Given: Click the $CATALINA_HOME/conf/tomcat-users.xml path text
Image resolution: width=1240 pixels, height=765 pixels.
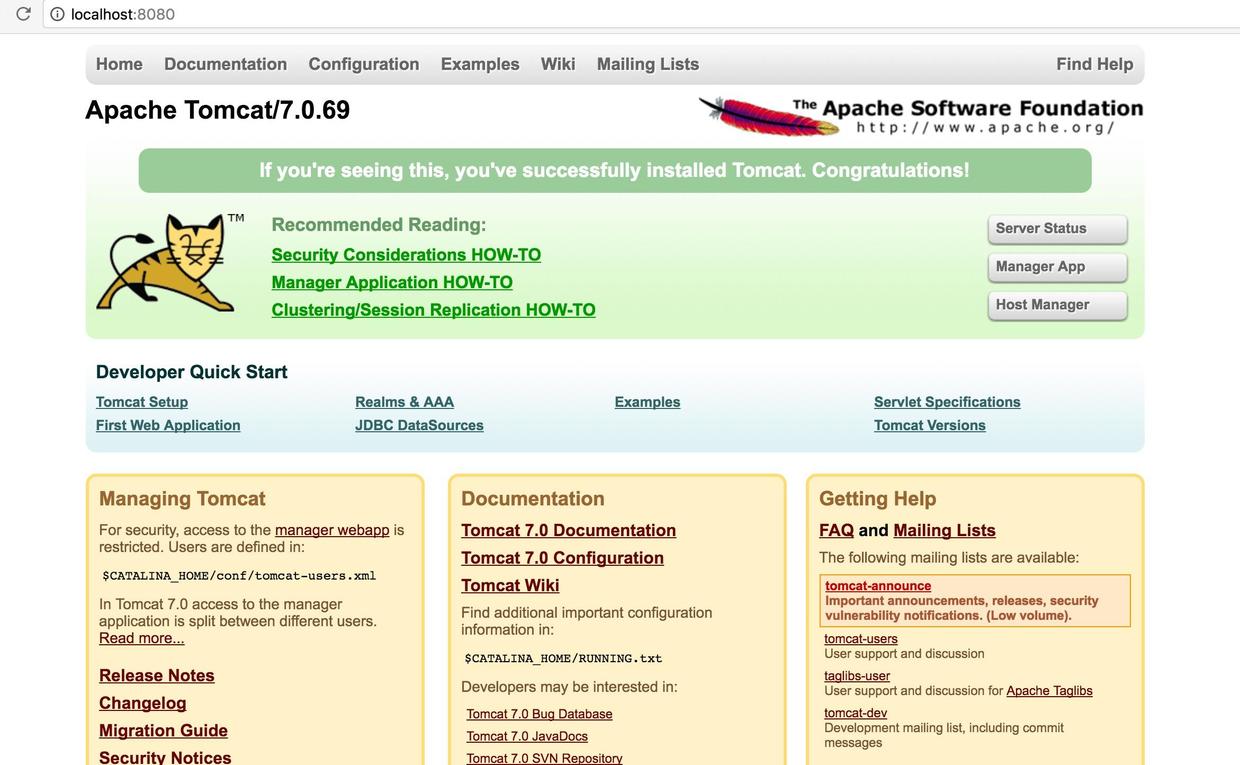Looking at the screenshot, I should click(239, 576).
